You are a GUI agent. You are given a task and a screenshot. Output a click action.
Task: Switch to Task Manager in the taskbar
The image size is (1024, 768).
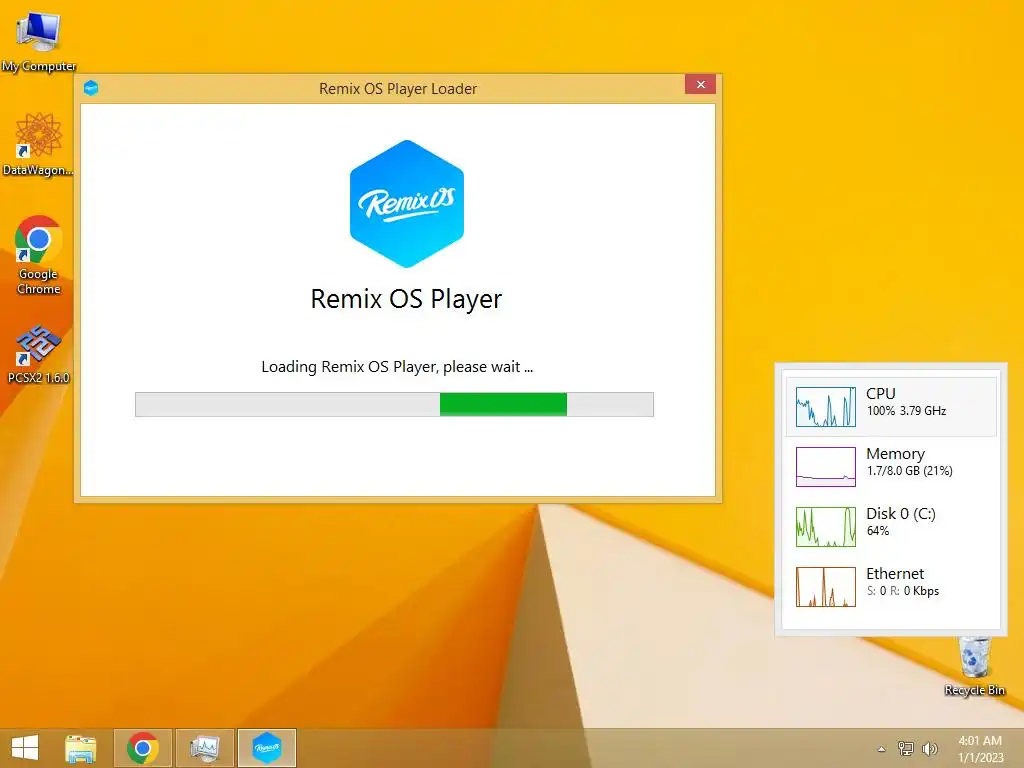[x=205, y=748]
